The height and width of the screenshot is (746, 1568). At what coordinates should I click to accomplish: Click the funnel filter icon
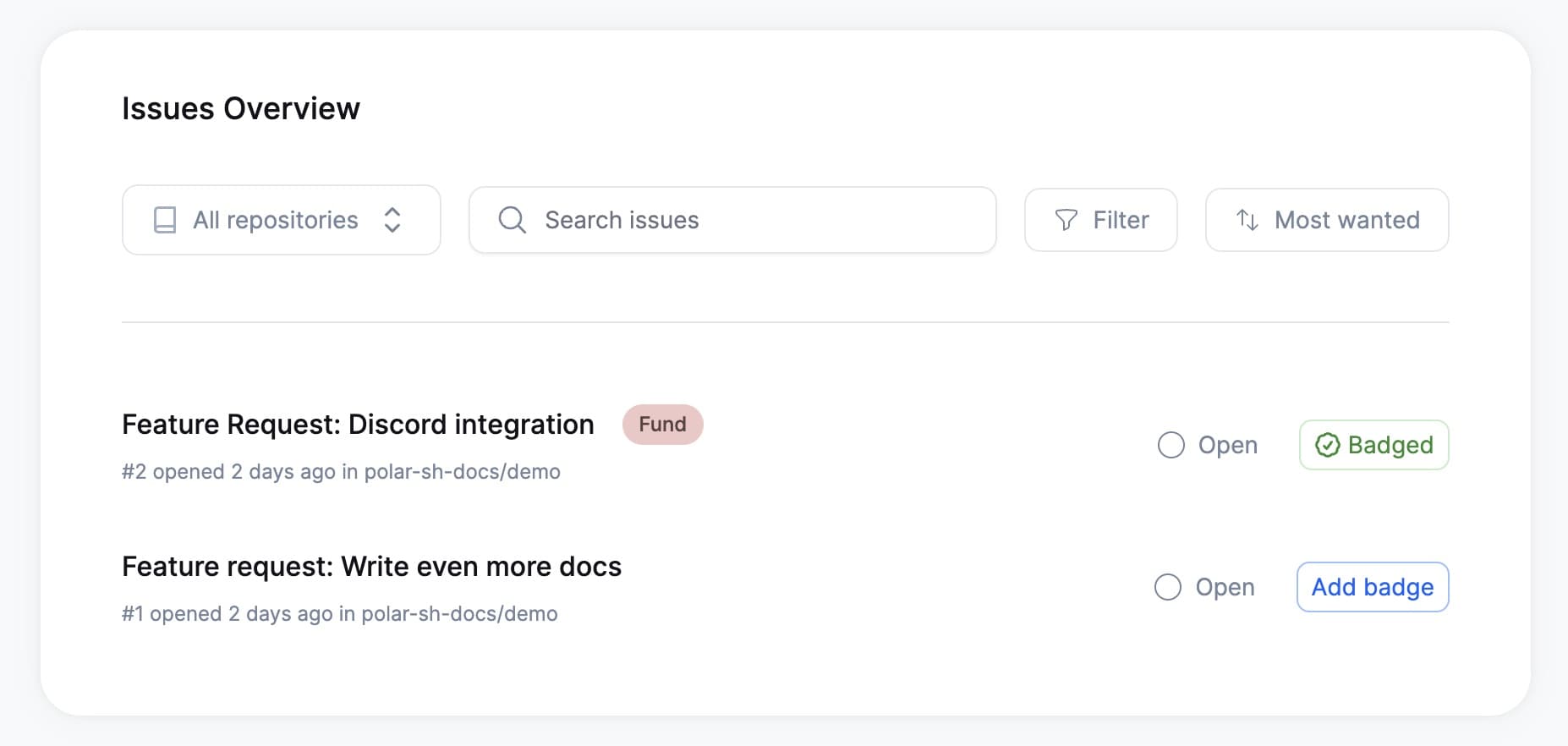[1066, 220]
